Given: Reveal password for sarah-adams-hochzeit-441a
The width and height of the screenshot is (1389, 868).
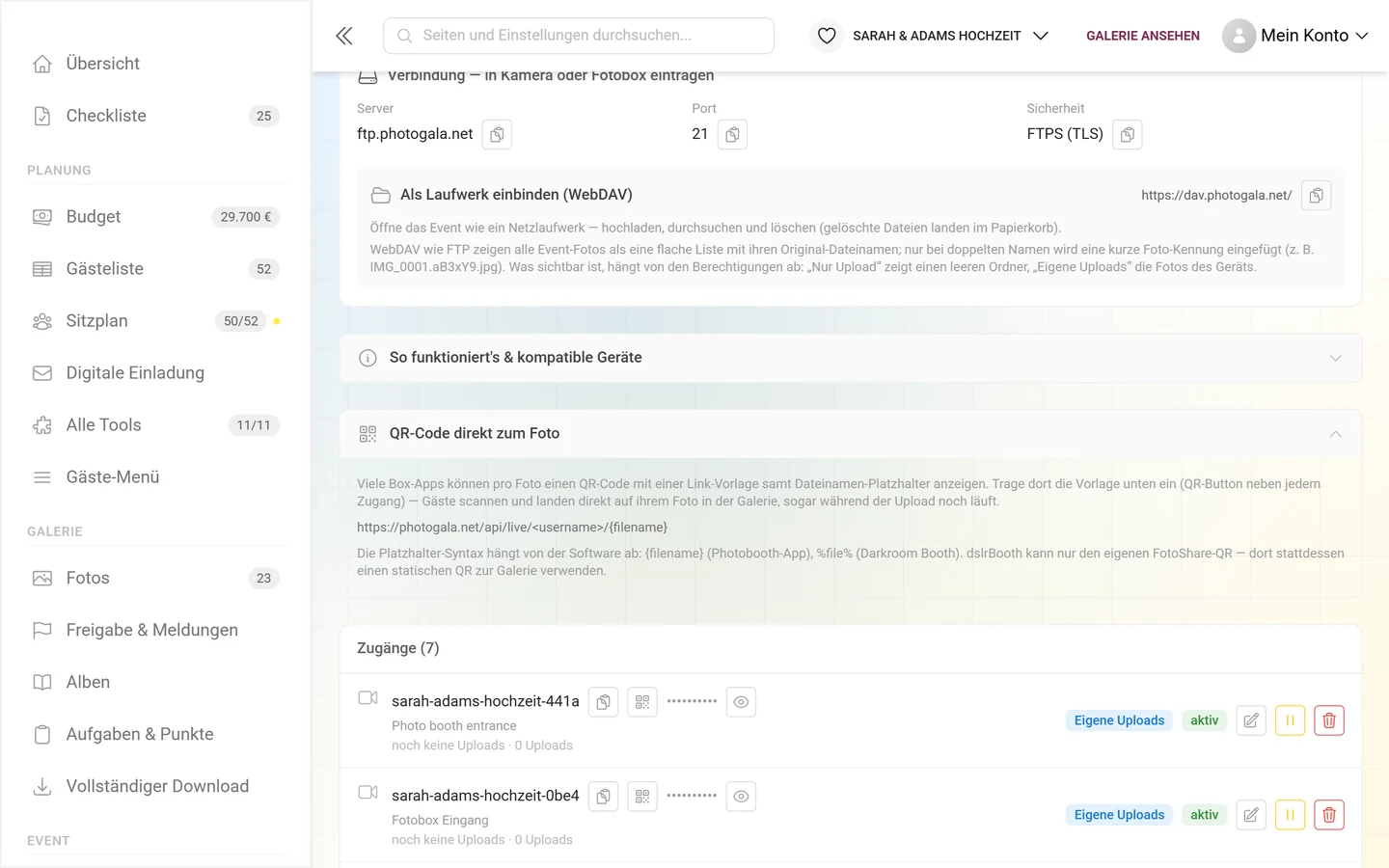Looking at the screenshot, I should [741, 702].
